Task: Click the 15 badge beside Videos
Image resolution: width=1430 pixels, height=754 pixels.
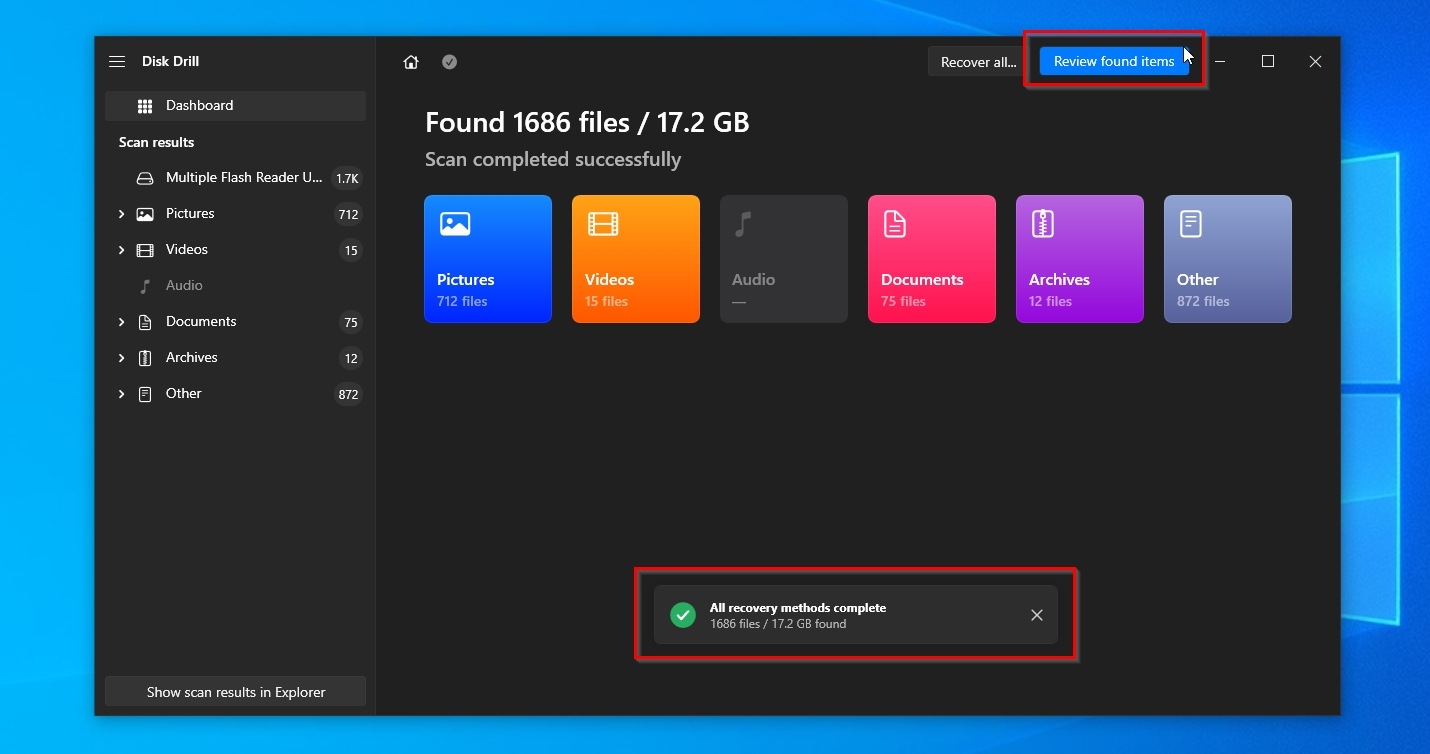Action: 350,251
